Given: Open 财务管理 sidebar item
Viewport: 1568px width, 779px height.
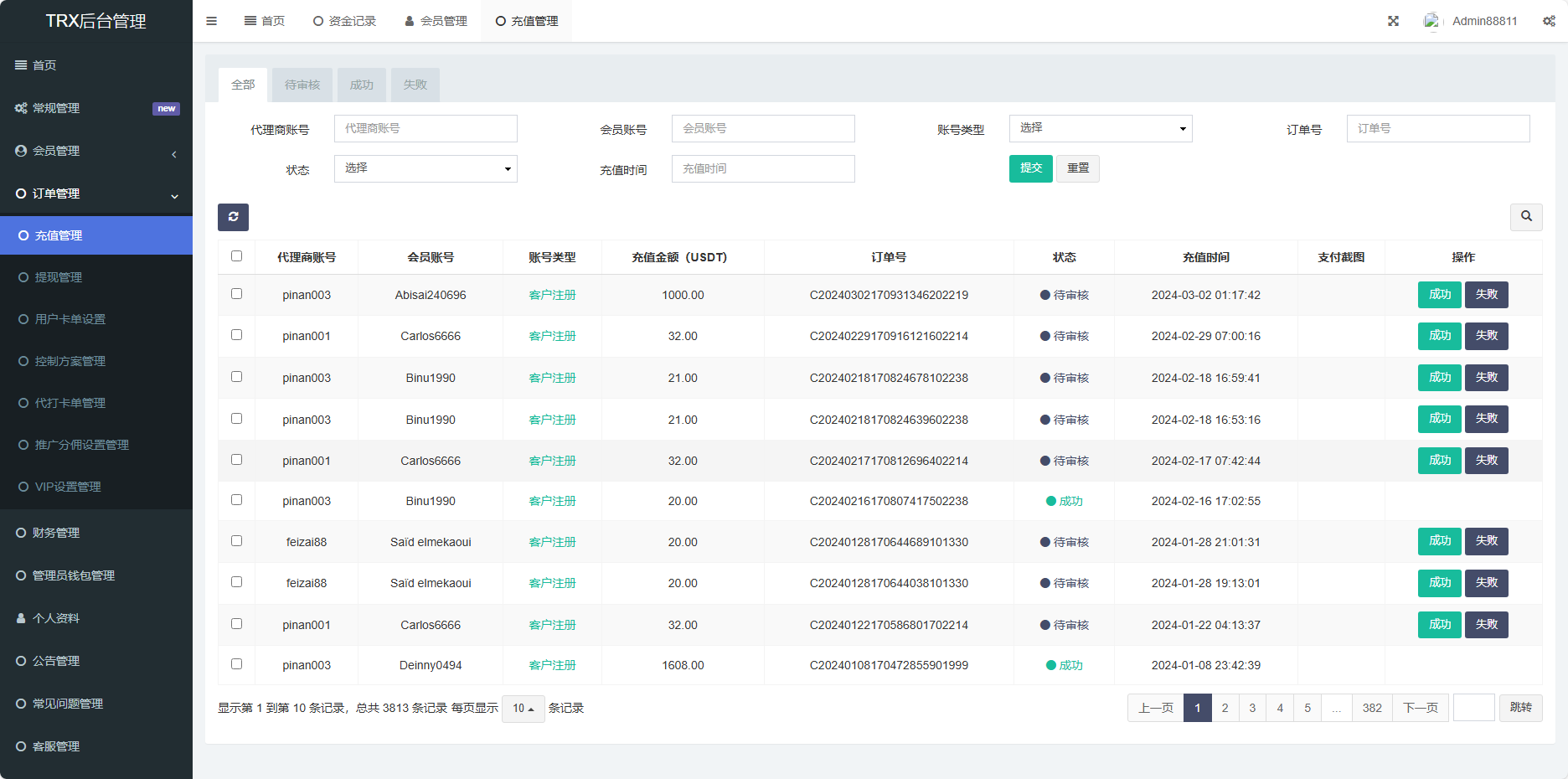Looking at the screenshot, I should (x=96, y=533).
